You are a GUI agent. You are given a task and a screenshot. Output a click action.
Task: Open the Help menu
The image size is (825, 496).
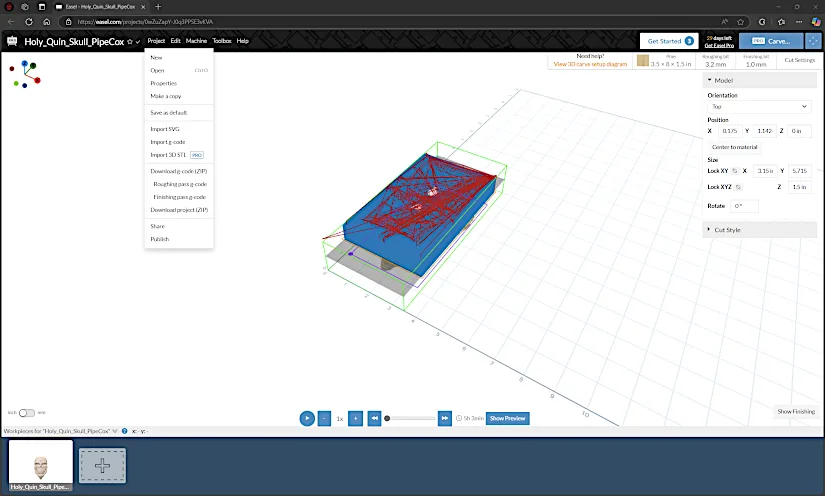243,41
